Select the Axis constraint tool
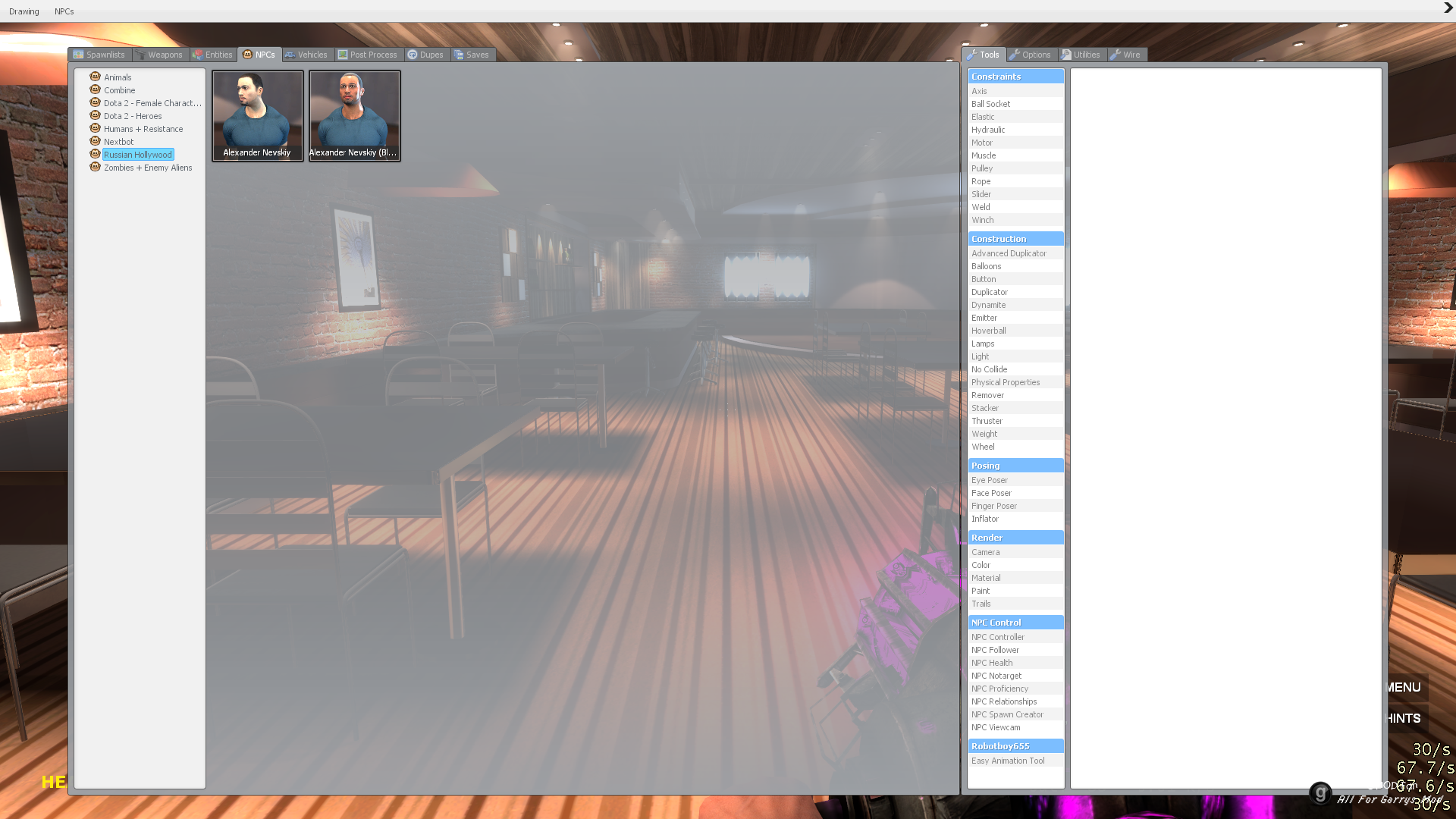 (x=1015, y=91)
